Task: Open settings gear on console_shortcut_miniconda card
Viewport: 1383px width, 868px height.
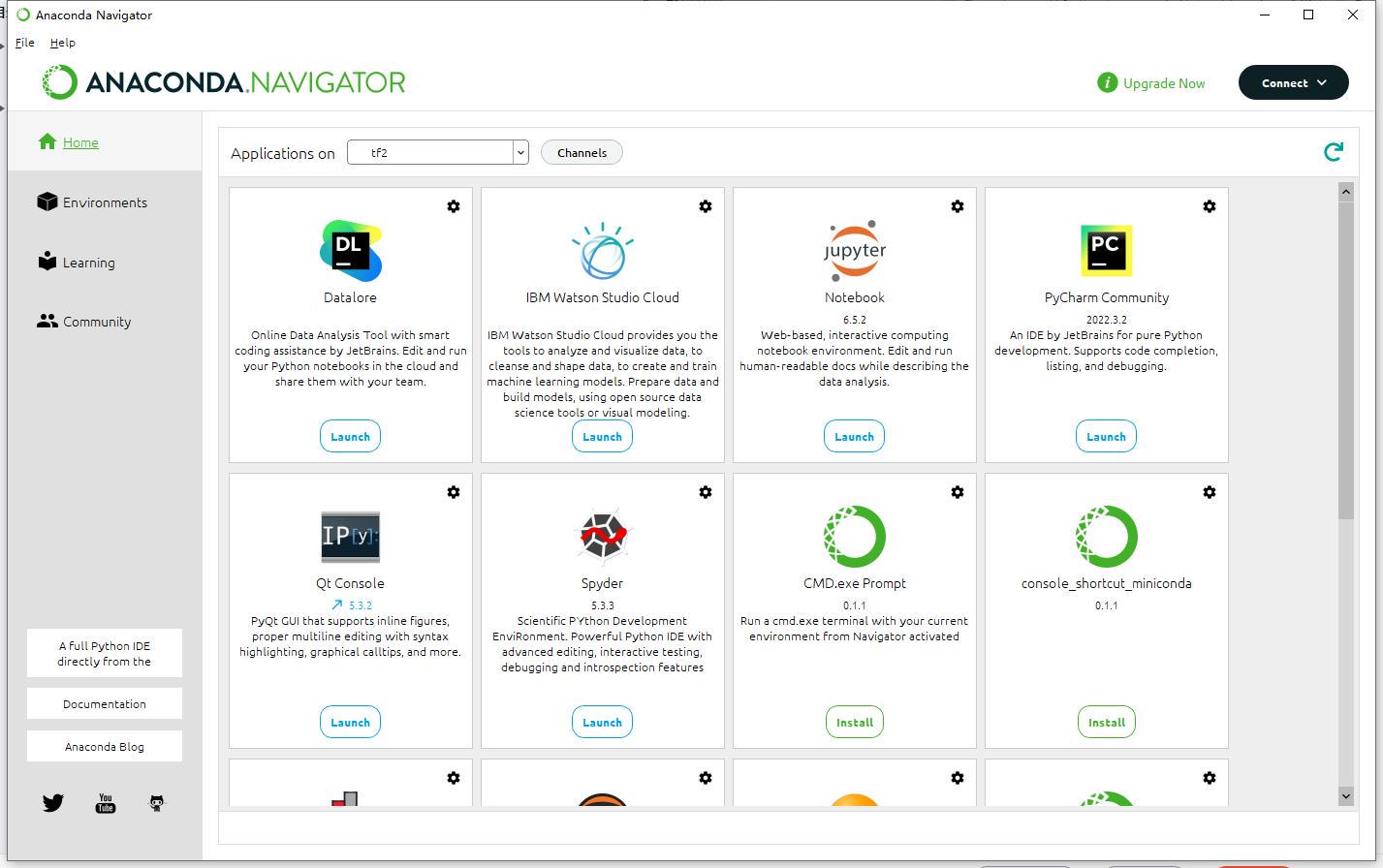Action: coord(1210,492)
